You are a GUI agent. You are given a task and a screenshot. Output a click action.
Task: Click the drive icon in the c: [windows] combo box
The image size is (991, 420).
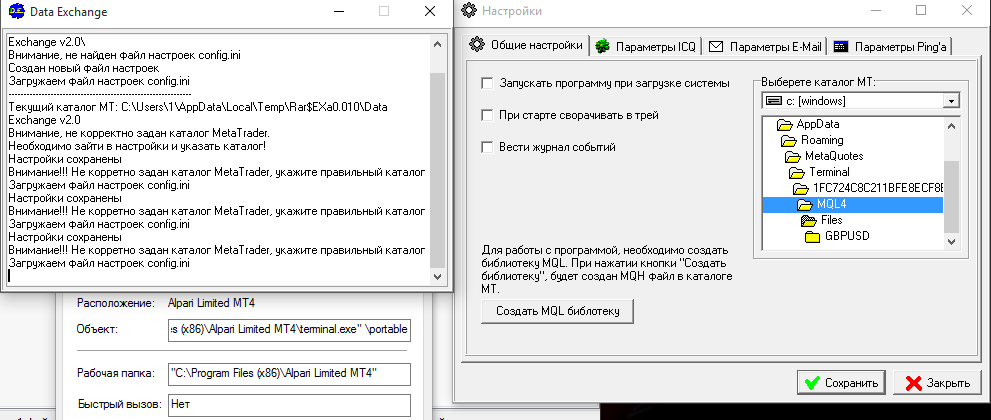pyautogui.click(x=772, y=100)
